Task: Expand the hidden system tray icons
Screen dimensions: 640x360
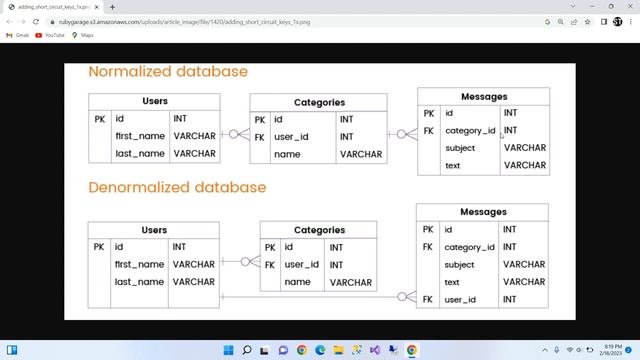Action: coord(544,350)
